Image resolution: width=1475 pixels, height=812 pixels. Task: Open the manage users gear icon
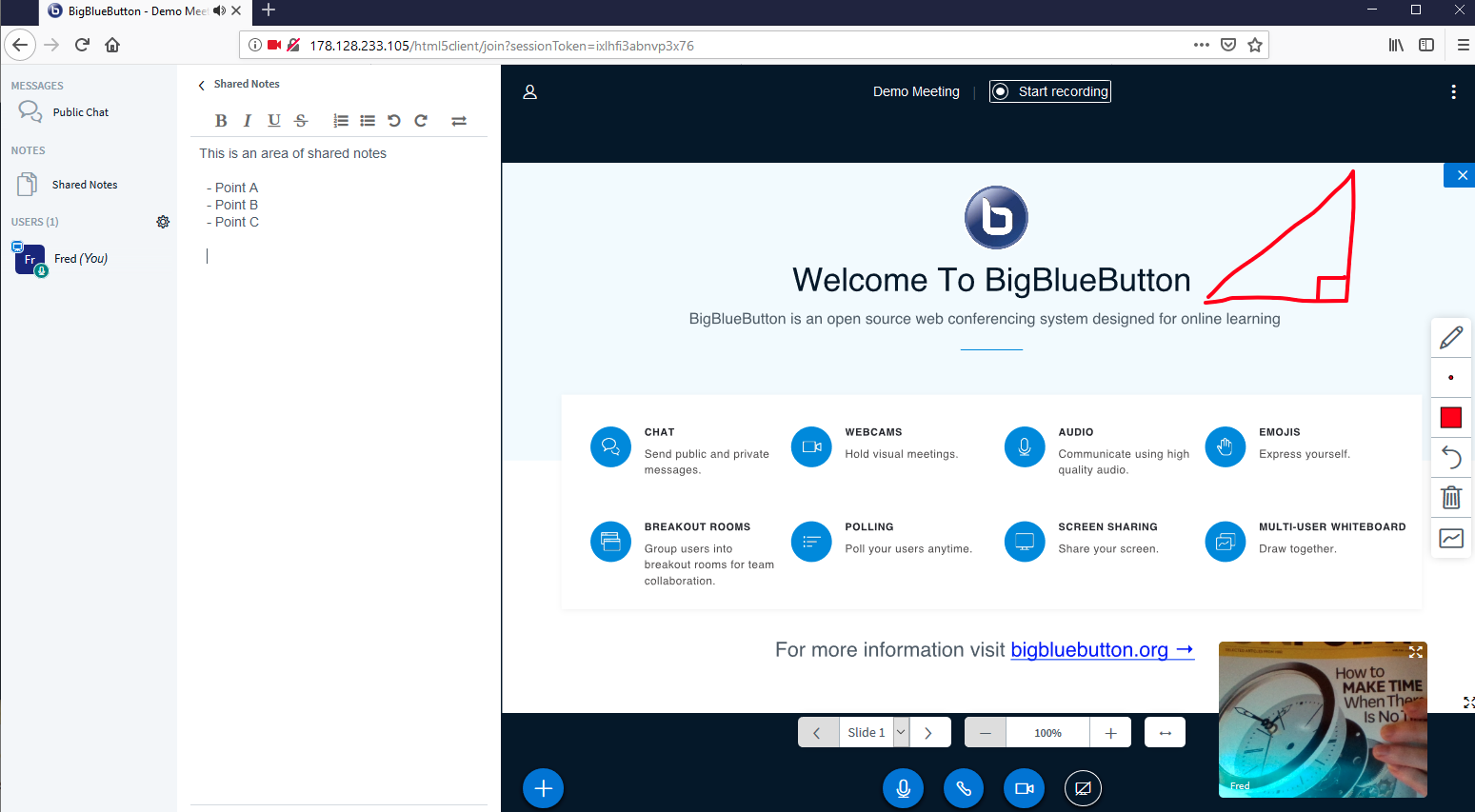(x=163, y=222)
